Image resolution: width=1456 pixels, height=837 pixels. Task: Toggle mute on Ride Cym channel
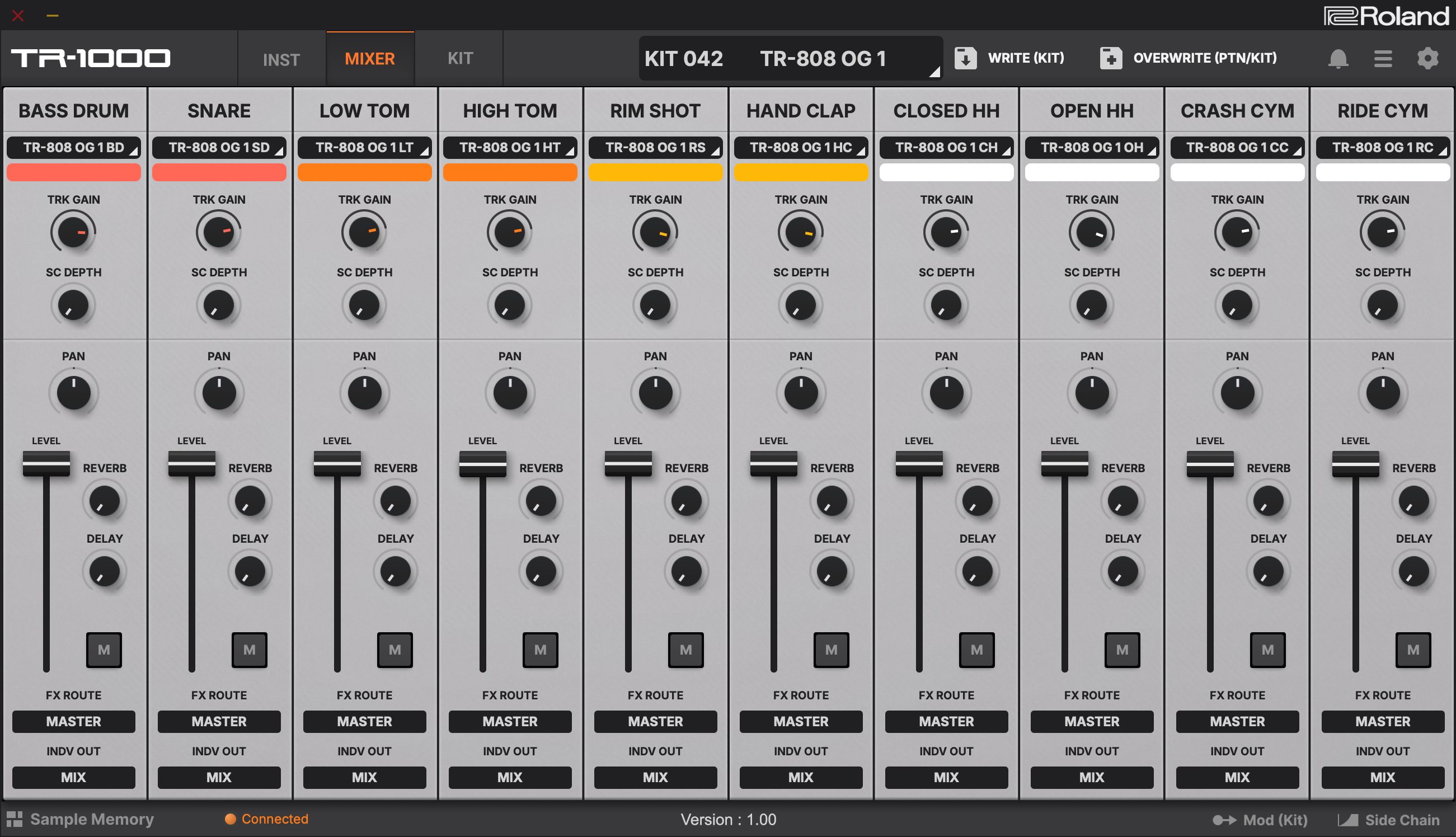[1413, 650]
